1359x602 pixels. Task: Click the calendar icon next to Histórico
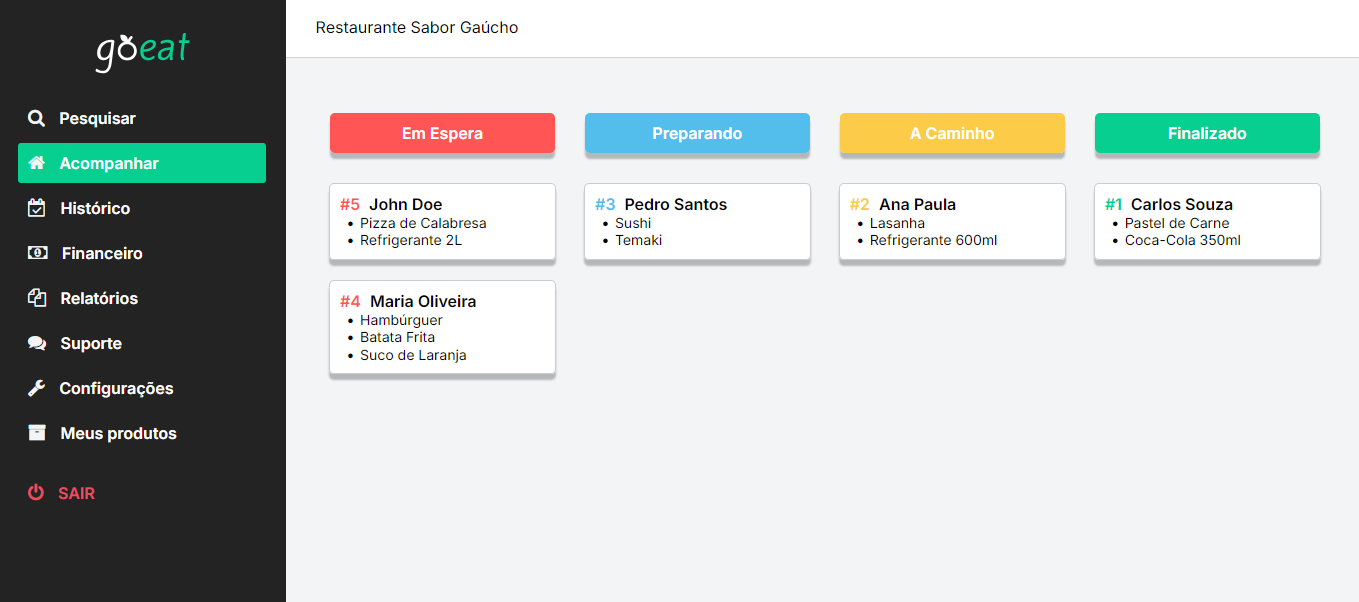click(x=36, y=208)
